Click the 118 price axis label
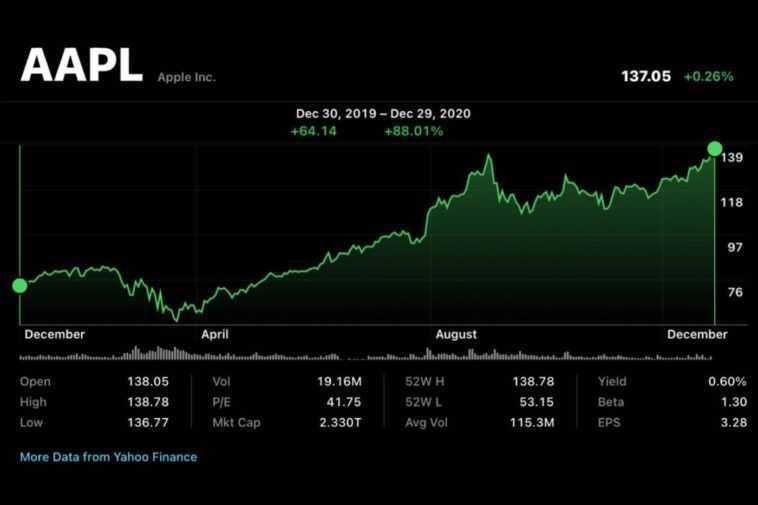The width and height of the screenshot is (758, 505). point(732,202)
